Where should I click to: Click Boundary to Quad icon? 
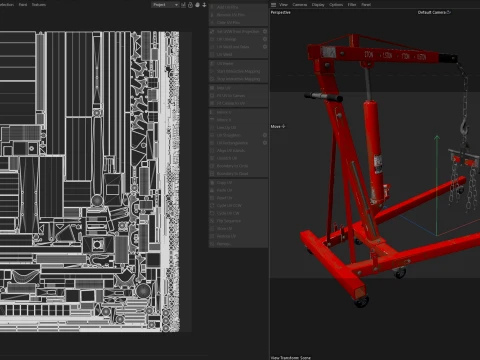pos(212,173)
